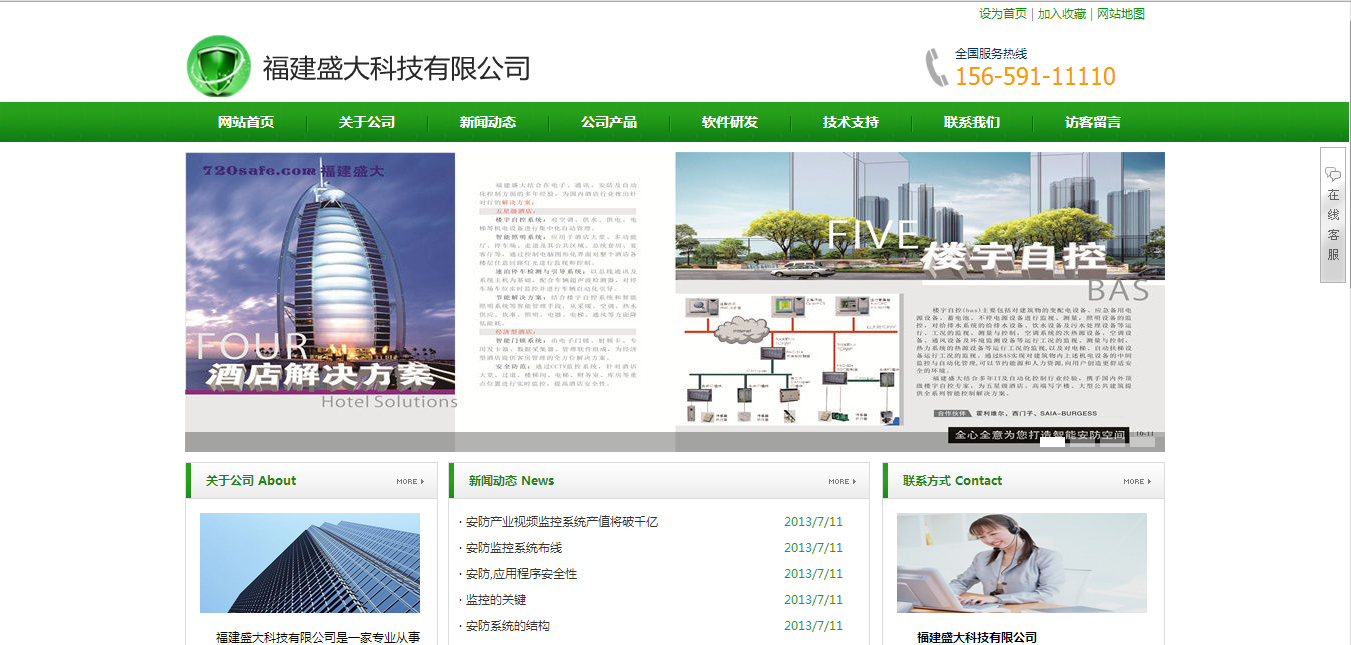This screenshot has height=645, width=1351.
Task: Click the customer service photo in Contact
Action: point(1021,562)
